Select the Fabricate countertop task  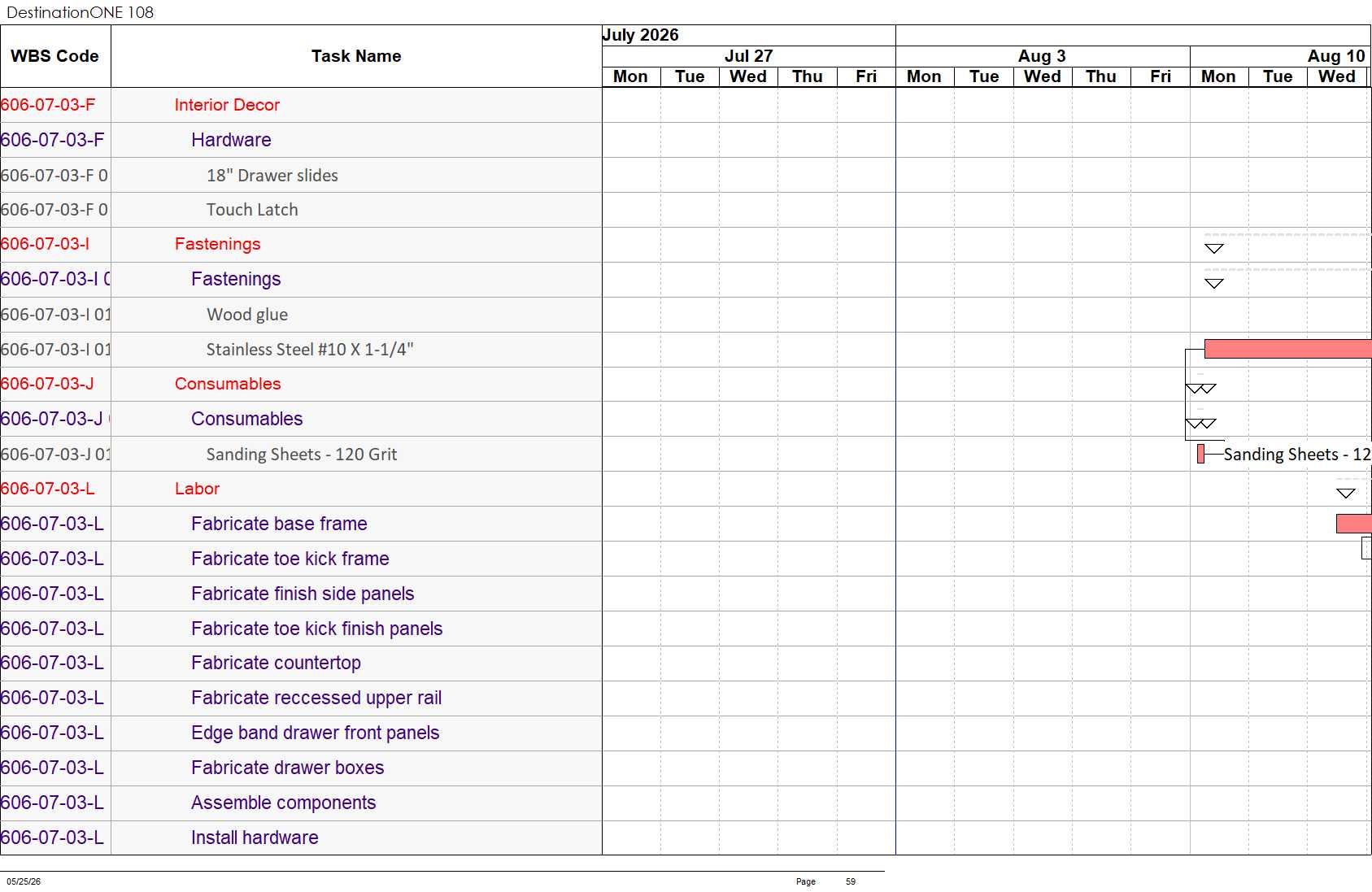point(276,663)
